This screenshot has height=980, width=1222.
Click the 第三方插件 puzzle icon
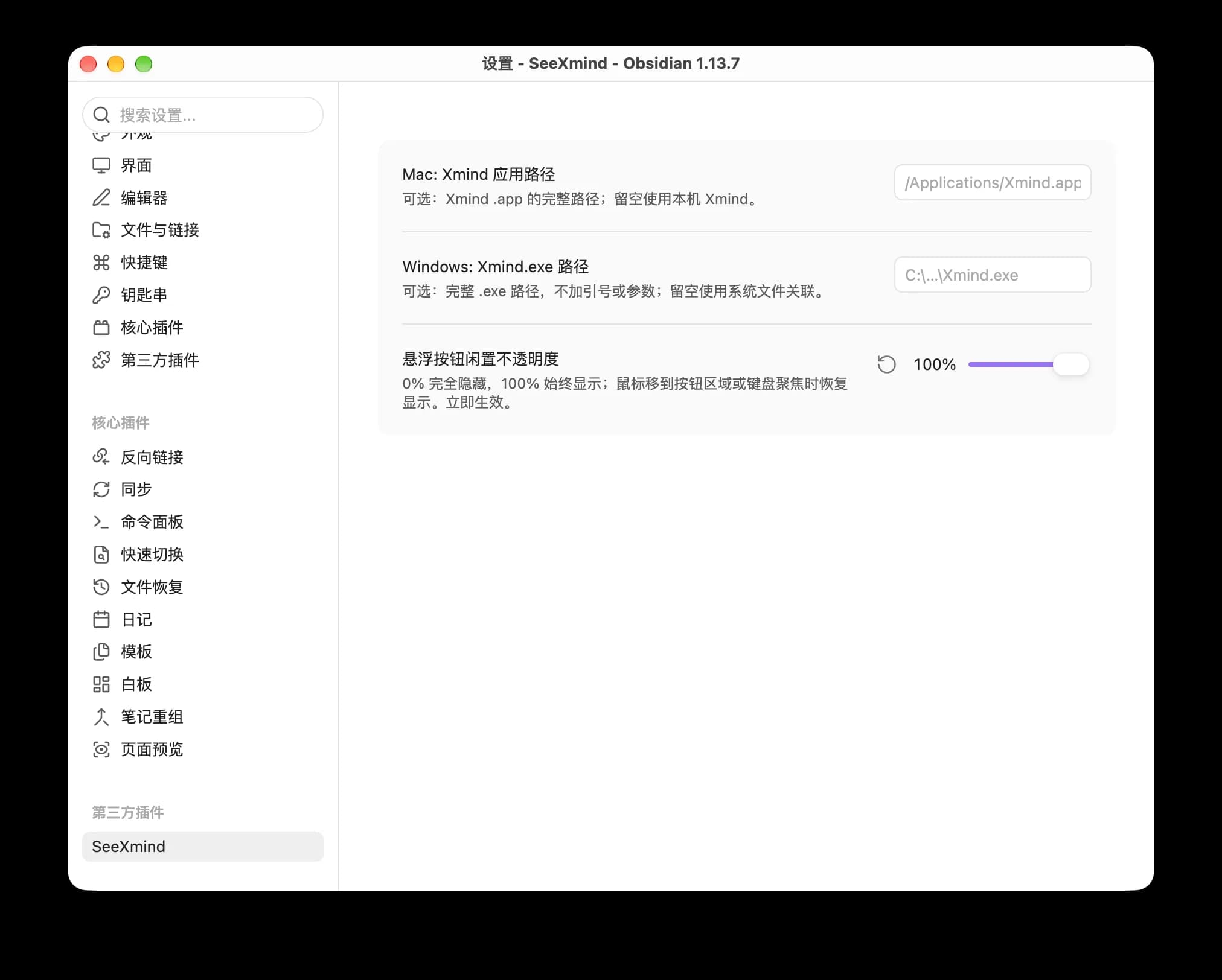tap(101, 360)
